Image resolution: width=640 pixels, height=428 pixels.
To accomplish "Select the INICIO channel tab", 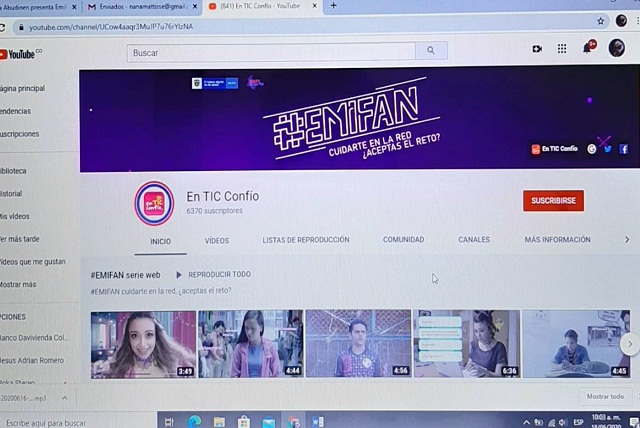I will tap(160, 242).
